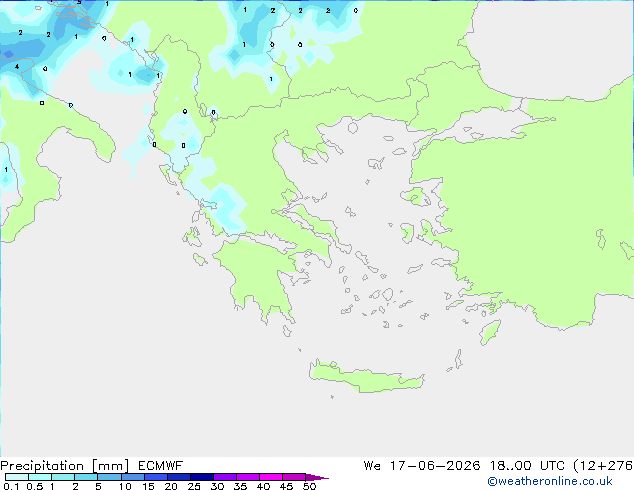The width and height of the screenshot is (634, 490).
Task: Click the '0.5' legend scale number
Action: pyautogui.click(x=35, y=486)
